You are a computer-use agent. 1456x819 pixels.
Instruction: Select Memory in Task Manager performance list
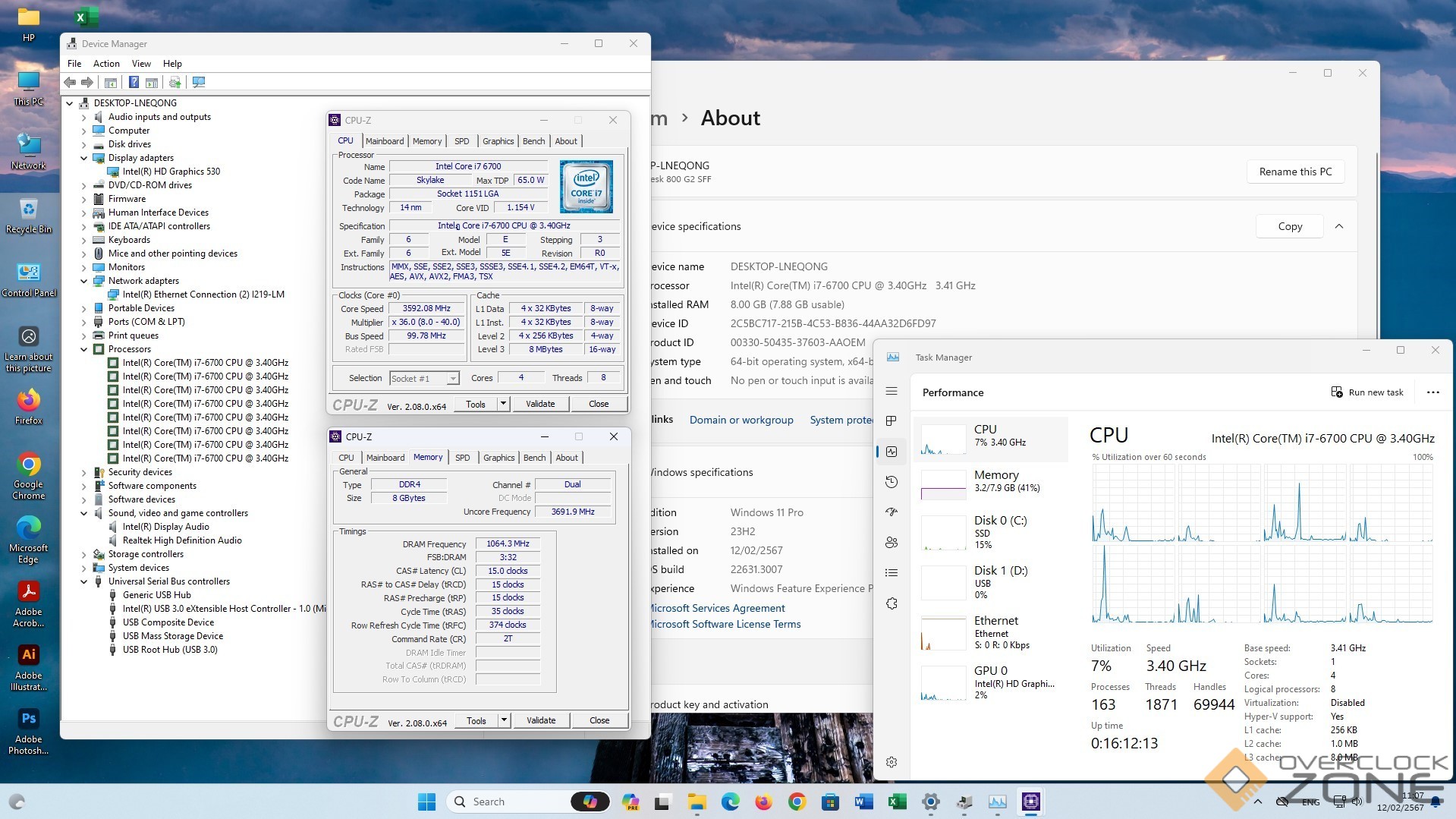[x=990, y=481]
